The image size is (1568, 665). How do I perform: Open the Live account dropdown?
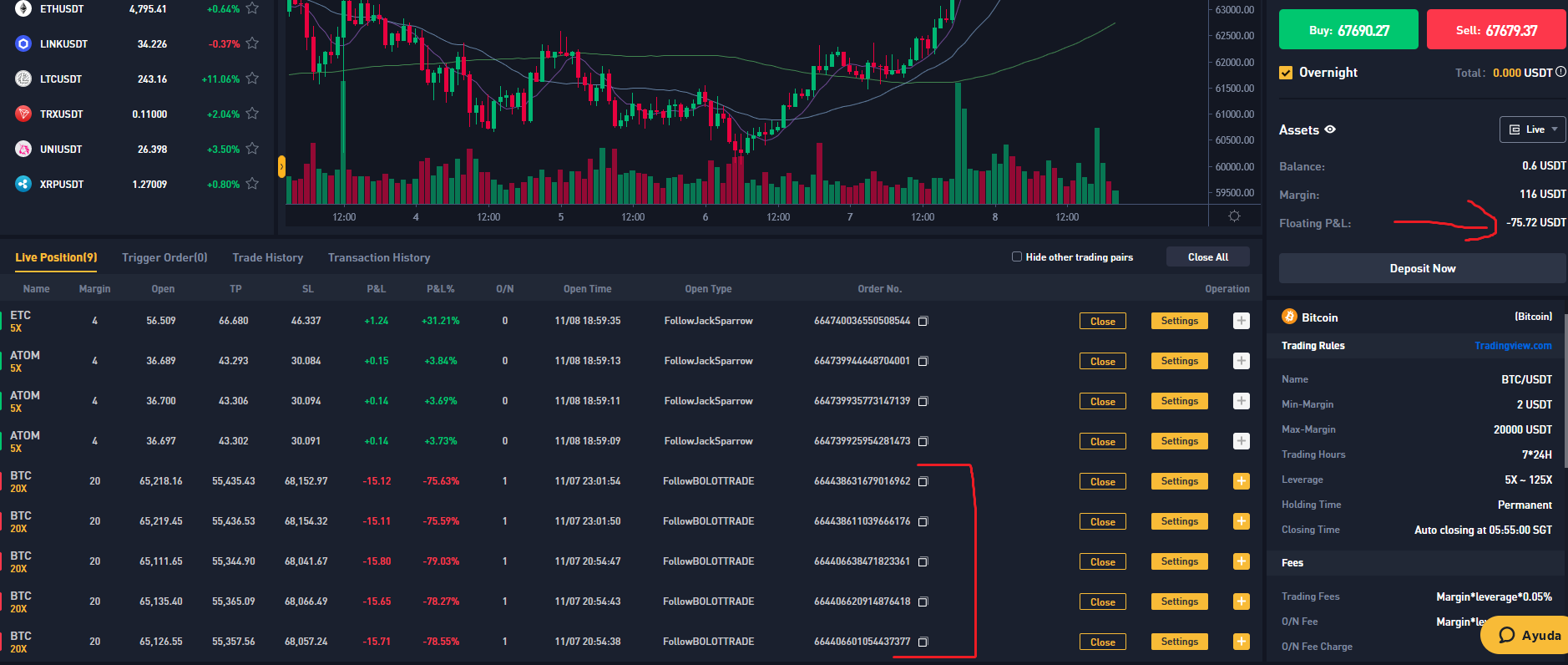coord(1532,129)
